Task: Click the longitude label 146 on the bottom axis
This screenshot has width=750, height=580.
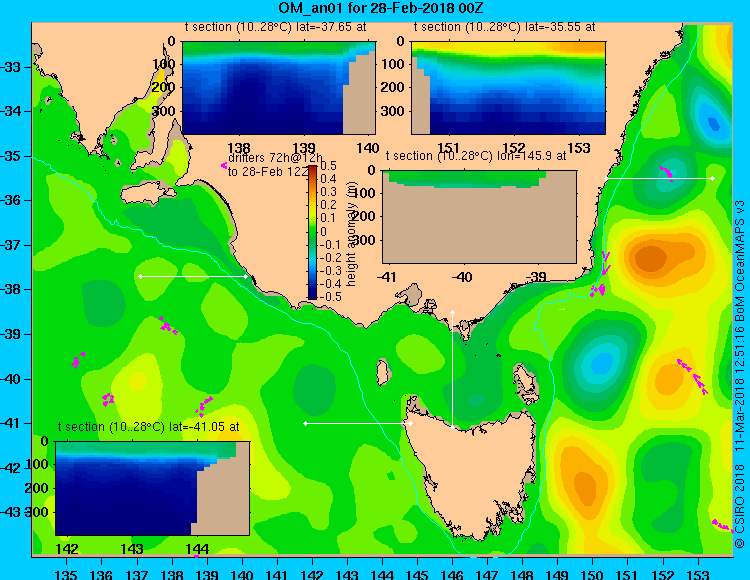Action: (x=452, y=574)
